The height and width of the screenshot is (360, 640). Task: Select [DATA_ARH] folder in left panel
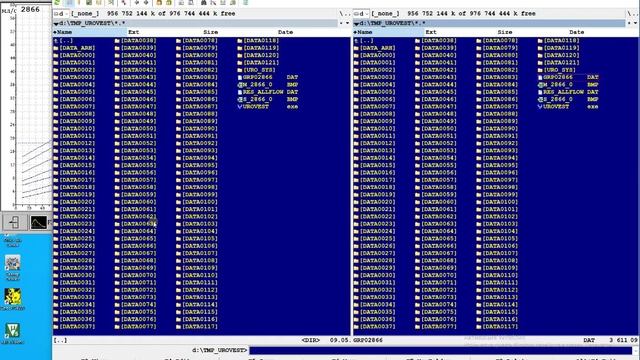coord(74,48)
